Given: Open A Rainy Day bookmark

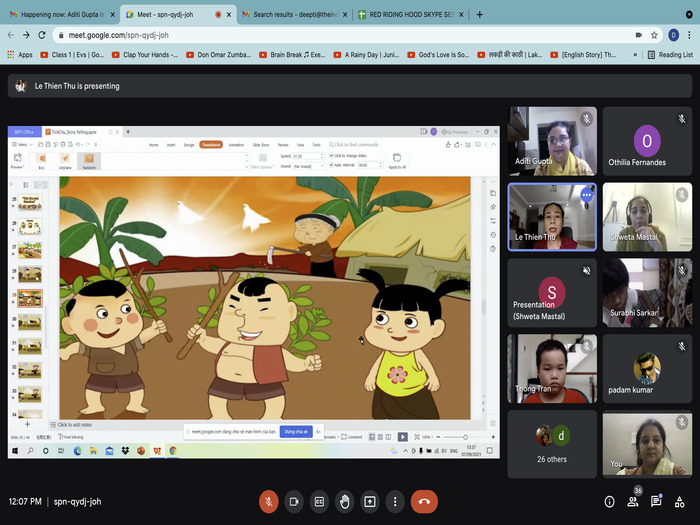Looking at the screenshot, I should point(366,54).
